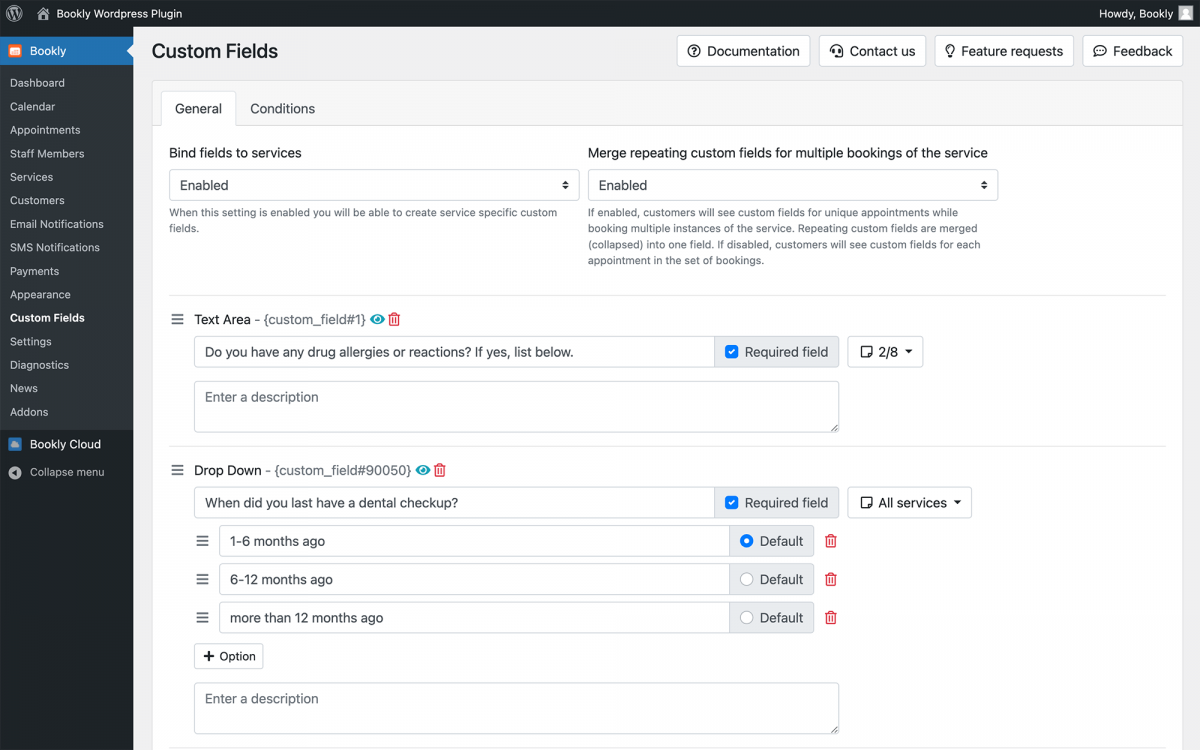Click the WordPress logo in the admin bar

point(13,13)
